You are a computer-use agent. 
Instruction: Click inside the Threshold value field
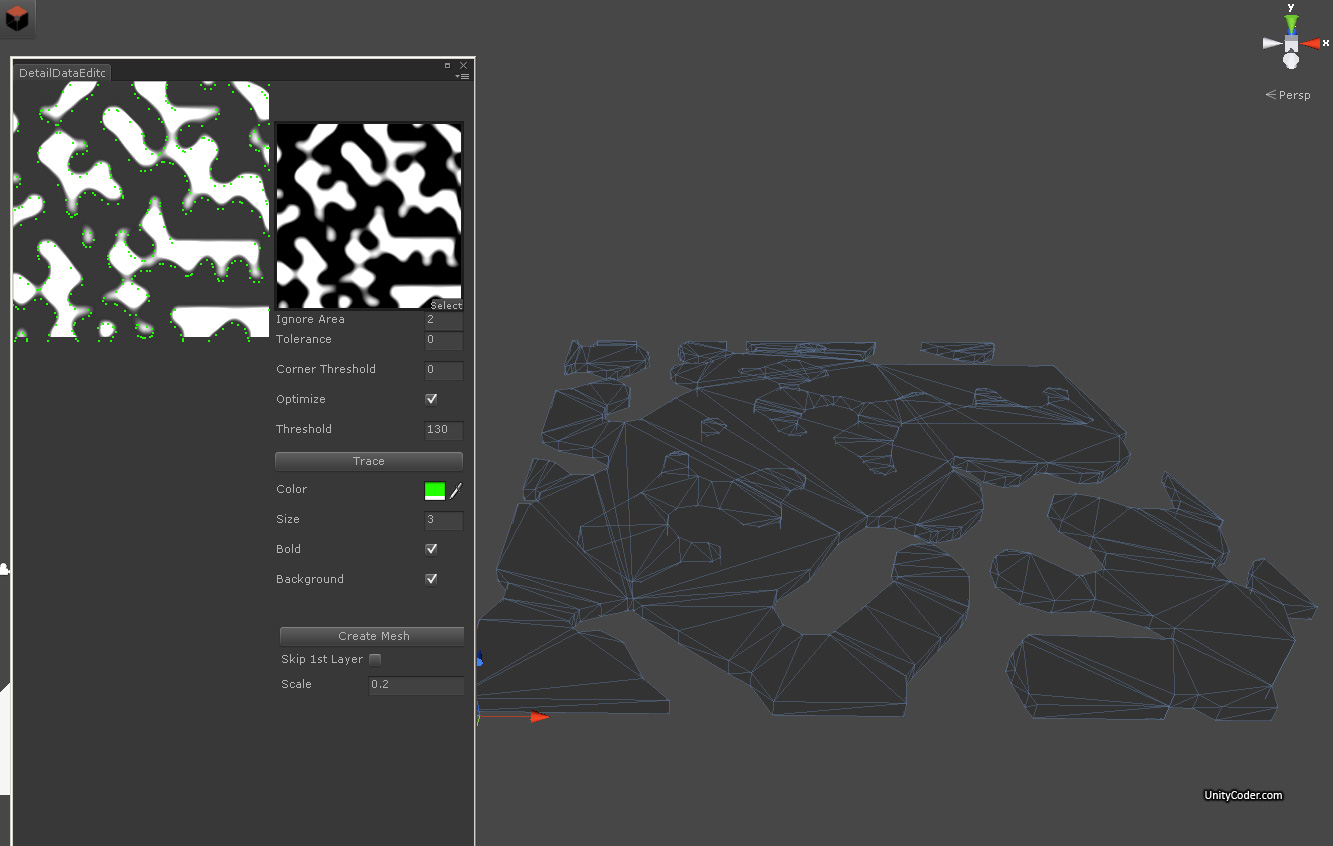[443, 430]
